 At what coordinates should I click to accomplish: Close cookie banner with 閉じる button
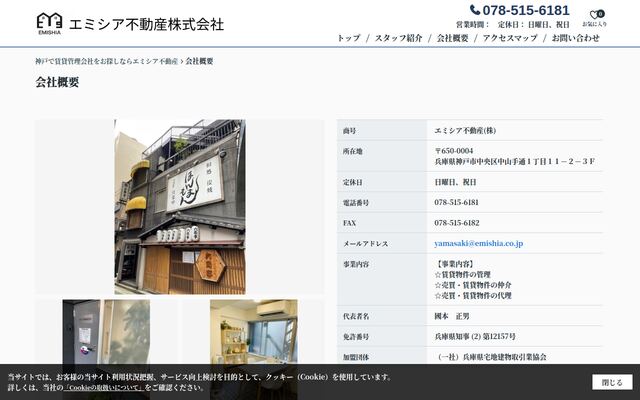click(612, 382)
